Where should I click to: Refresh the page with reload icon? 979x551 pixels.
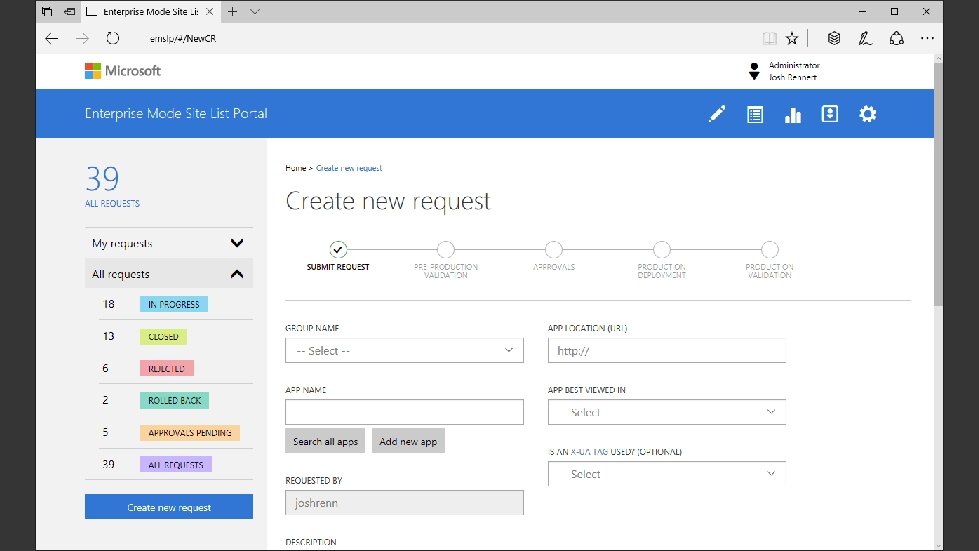(x=112, y=38)
